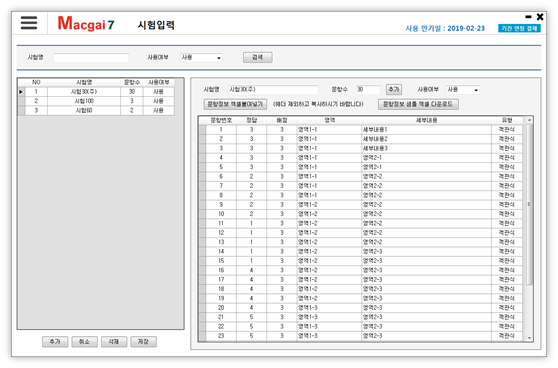
Task: Click the 영역1-2 cell of question 9
Action: pos(329,205)
